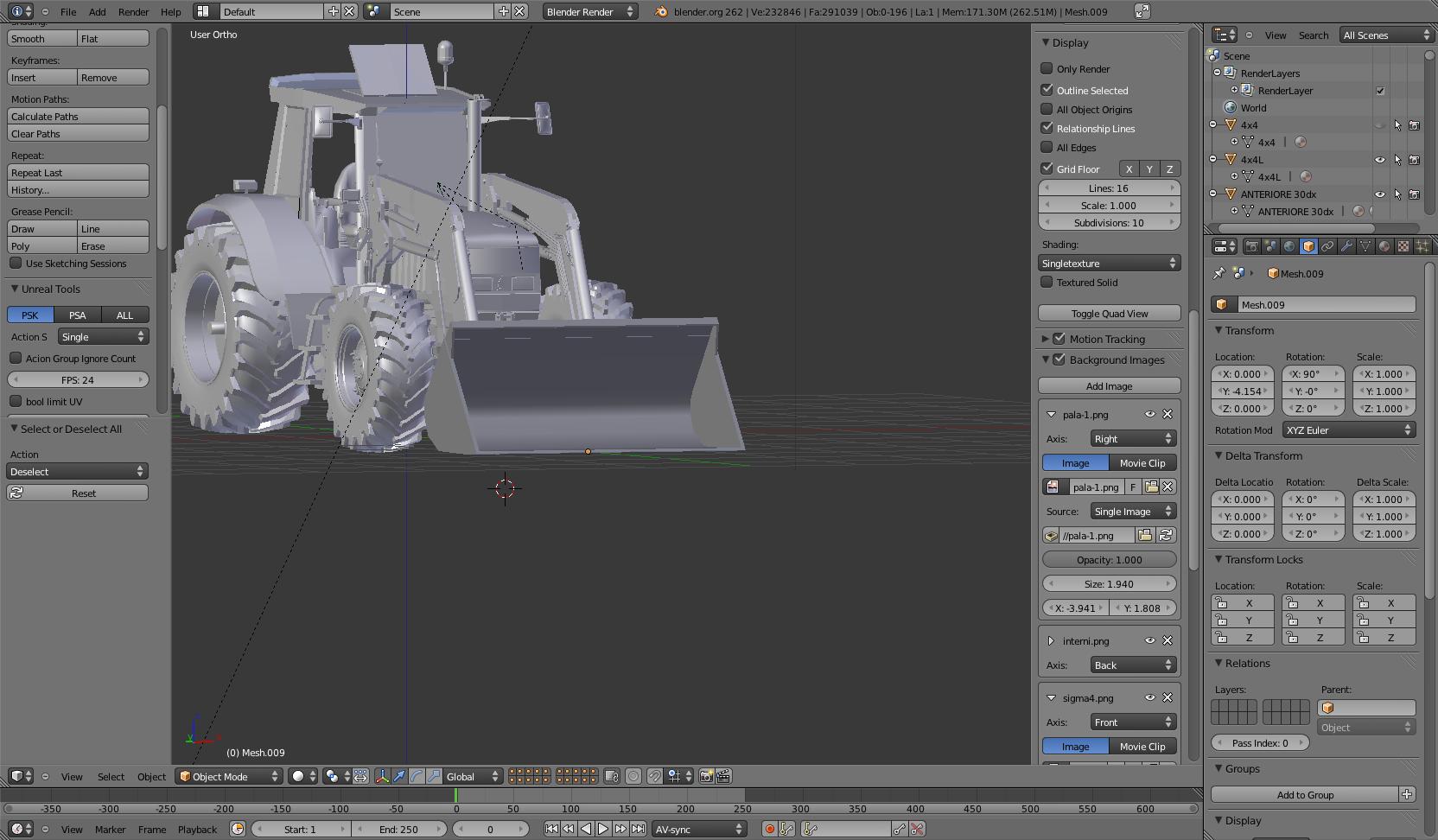Expand the interni.png background image entry

[x=1051, y=641]
